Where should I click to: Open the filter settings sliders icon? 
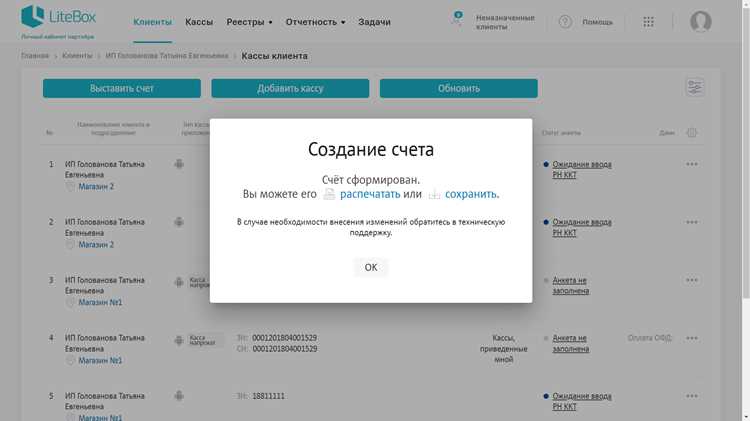tap(695, 87)
